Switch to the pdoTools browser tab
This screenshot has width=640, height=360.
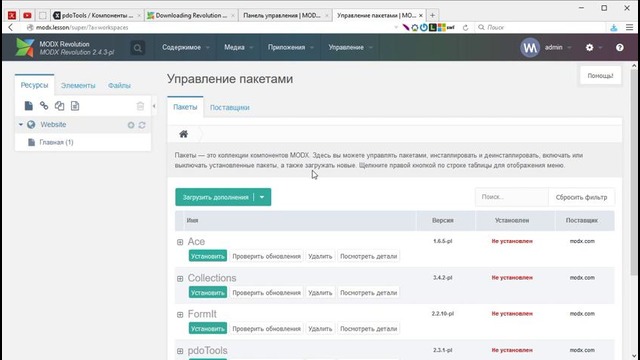(97, 16)
